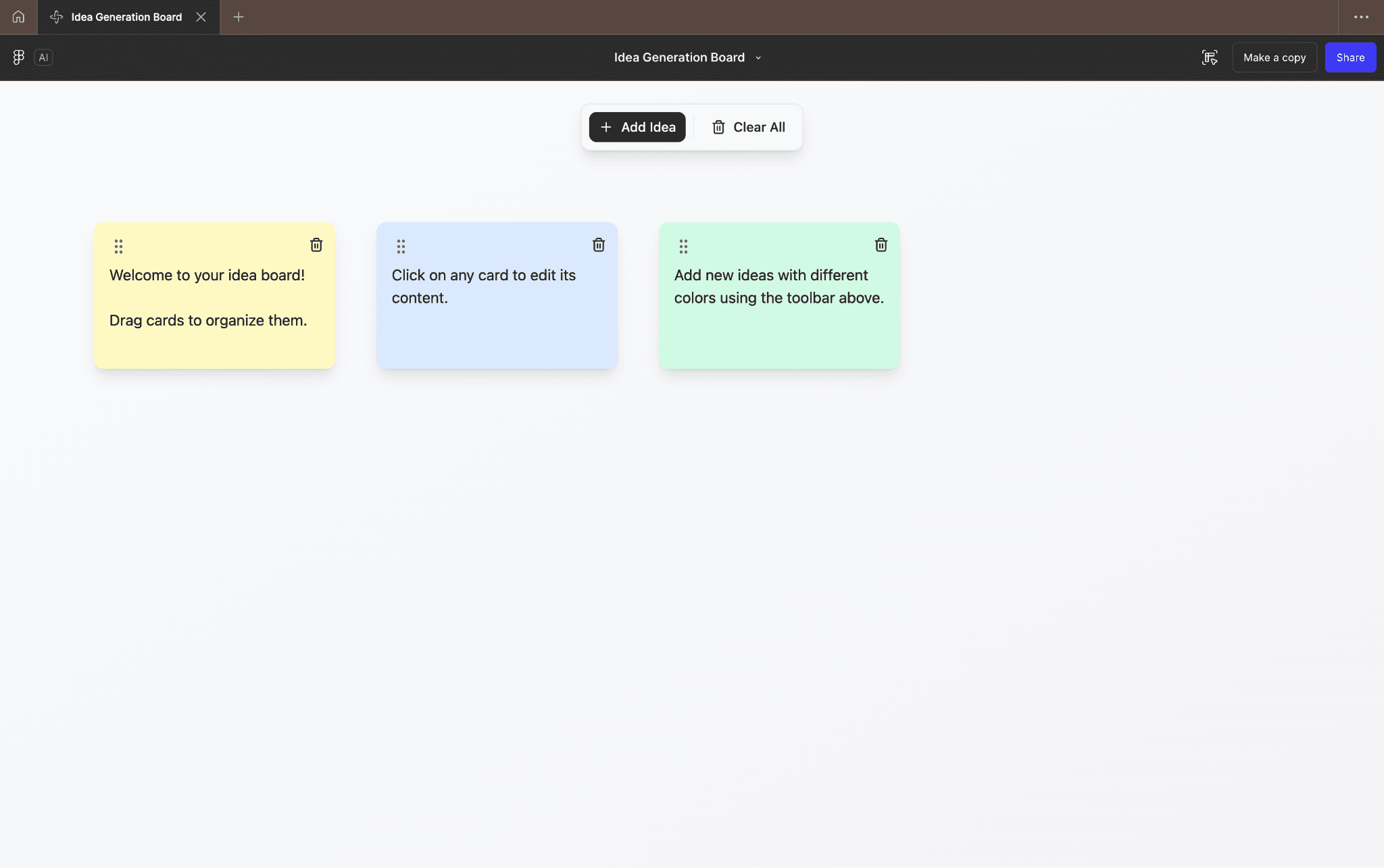Delete the blue 'Click on any card' card
The image size is (1384, 868).
(599, 245)
